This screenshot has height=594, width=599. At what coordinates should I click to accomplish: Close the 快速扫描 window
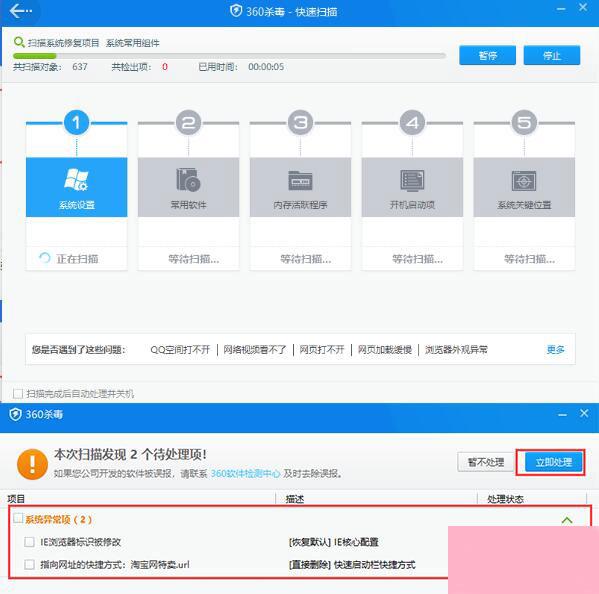pyautogui.click(x=583, y=7)
